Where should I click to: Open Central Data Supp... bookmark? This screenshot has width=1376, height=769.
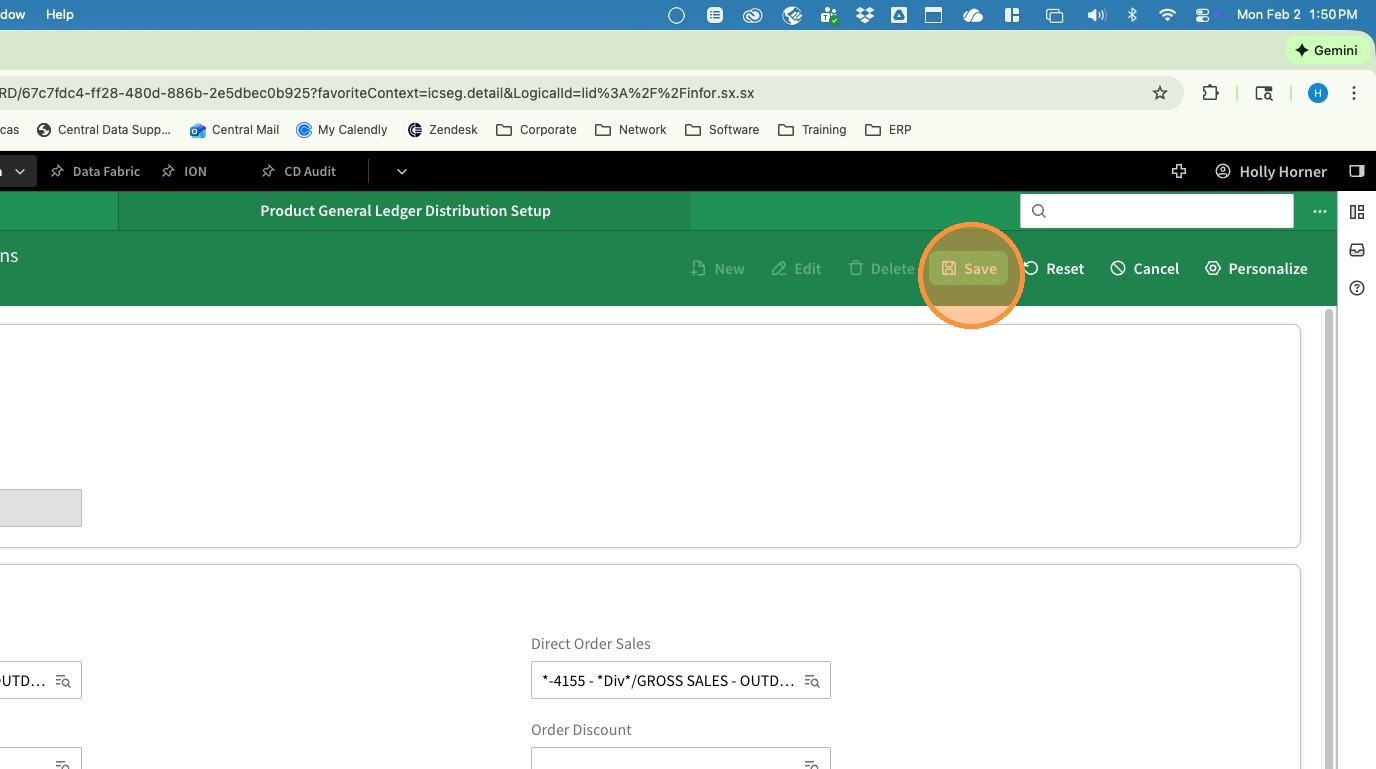103,130
